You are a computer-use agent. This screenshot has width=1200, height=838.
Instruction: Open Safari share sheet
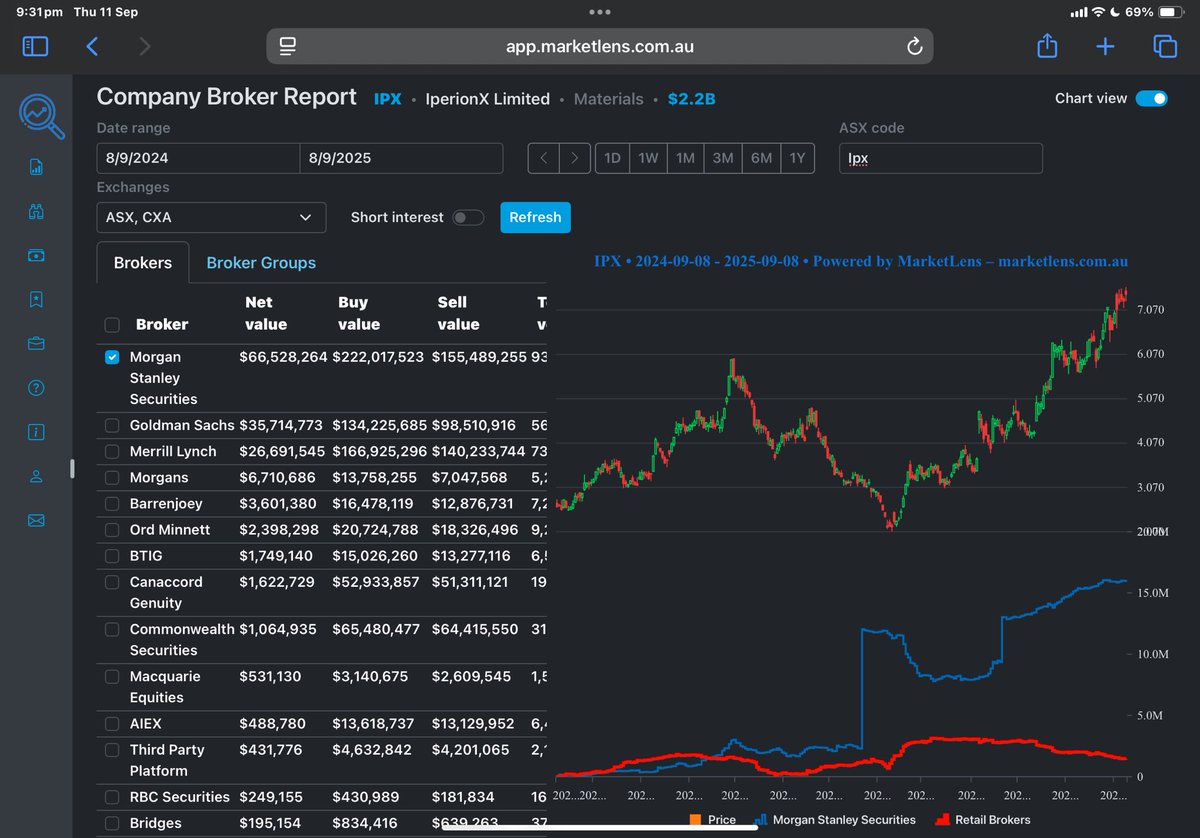1047,45
